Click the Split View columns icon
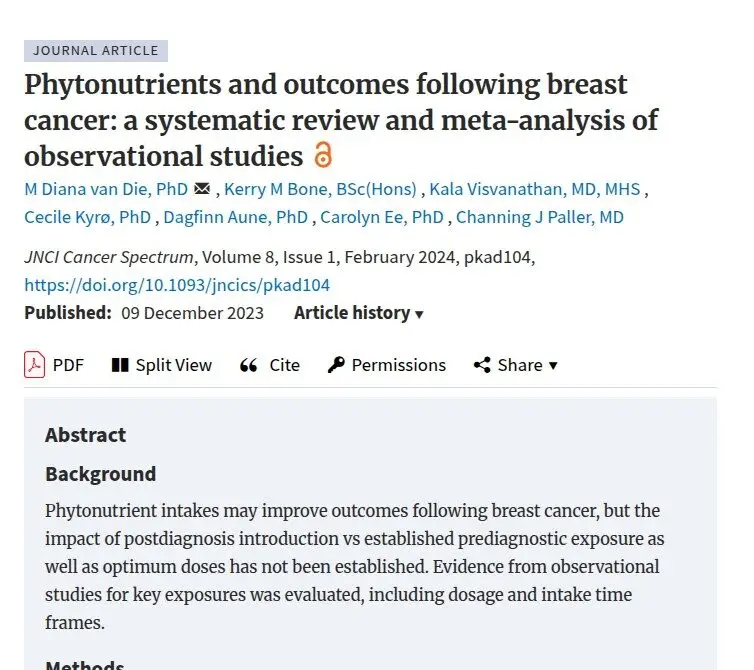The image size is (754, 670). pyautogui.click(x=120, y=365)
